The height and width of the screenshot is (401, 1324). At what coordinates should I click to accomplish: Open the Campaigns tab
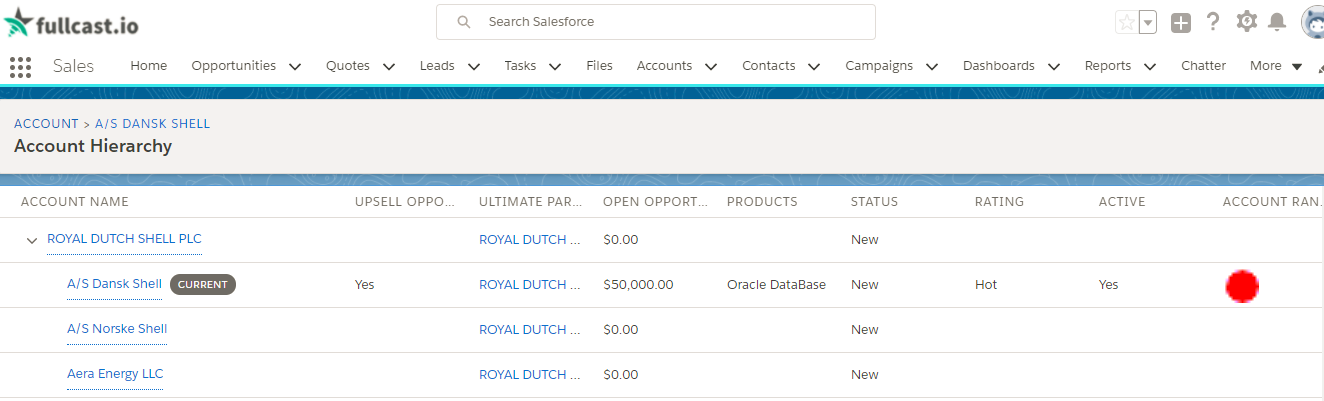coord(879,66)
